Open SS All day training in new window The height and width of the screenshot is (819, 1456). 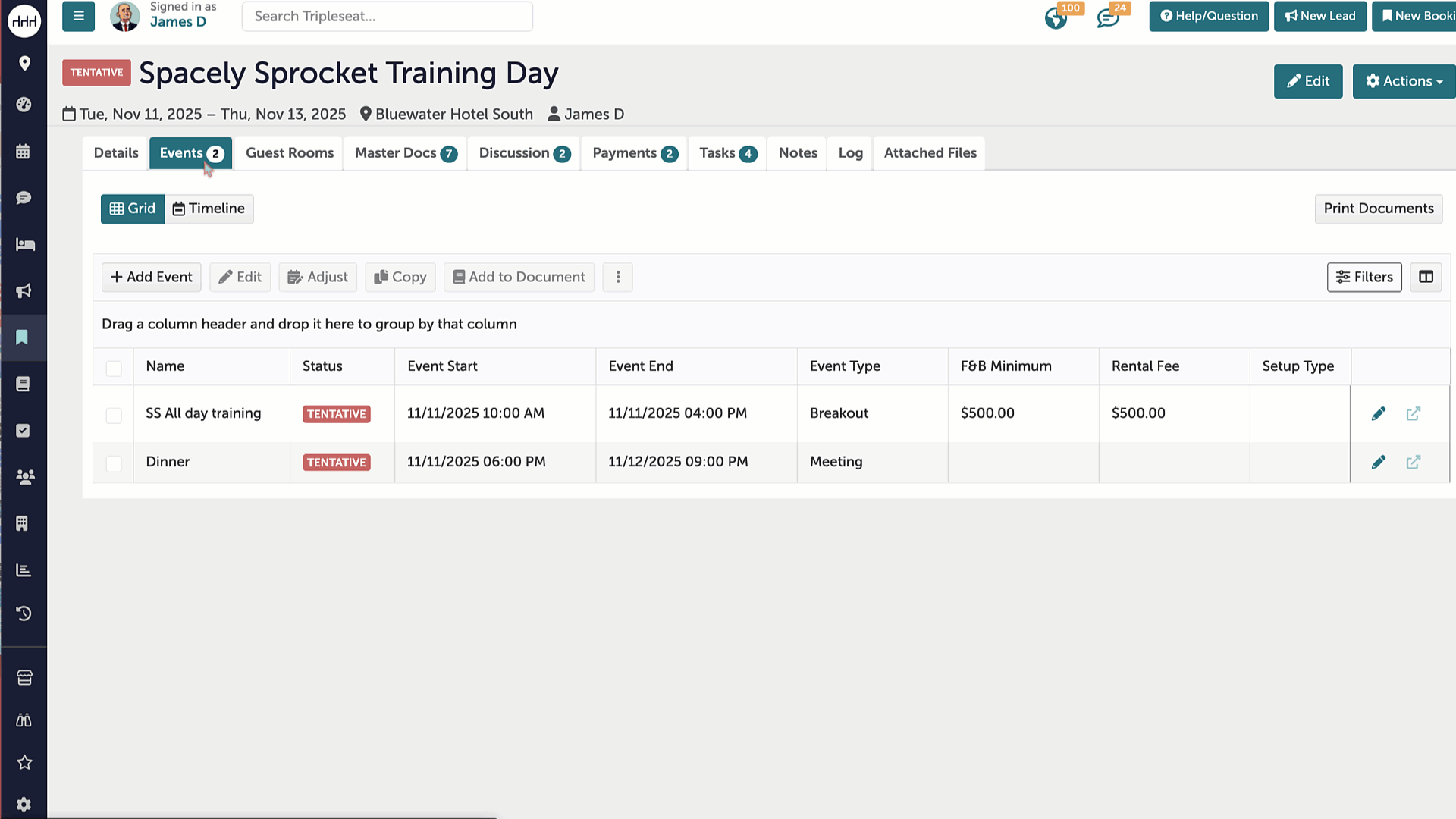(x=1414, y=413)
